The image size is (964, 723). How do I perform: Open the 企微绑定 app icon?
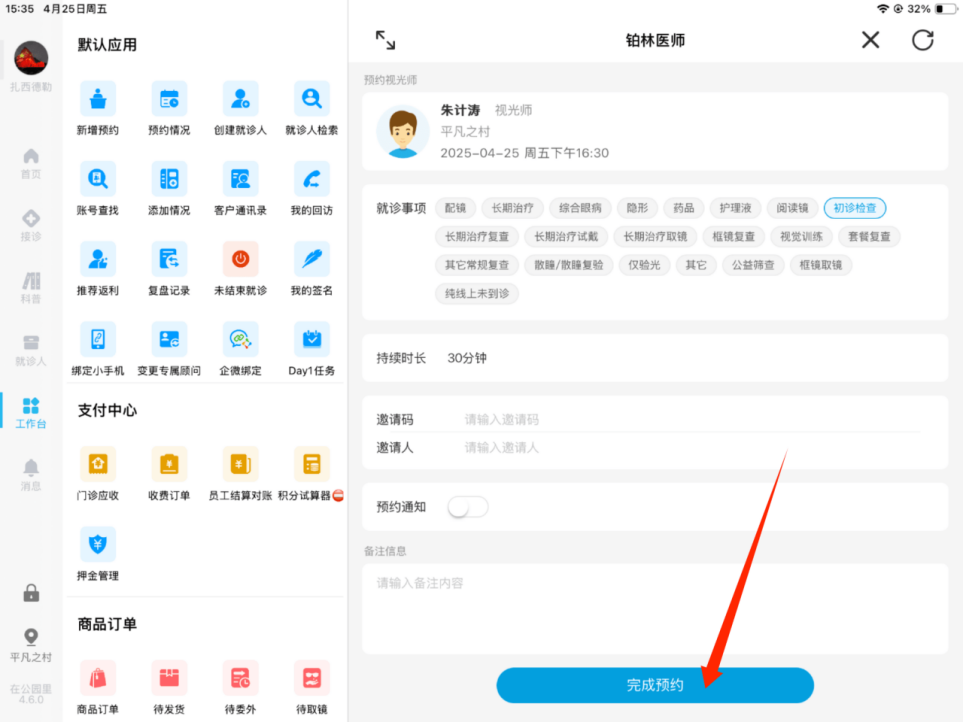pos(240,339)
